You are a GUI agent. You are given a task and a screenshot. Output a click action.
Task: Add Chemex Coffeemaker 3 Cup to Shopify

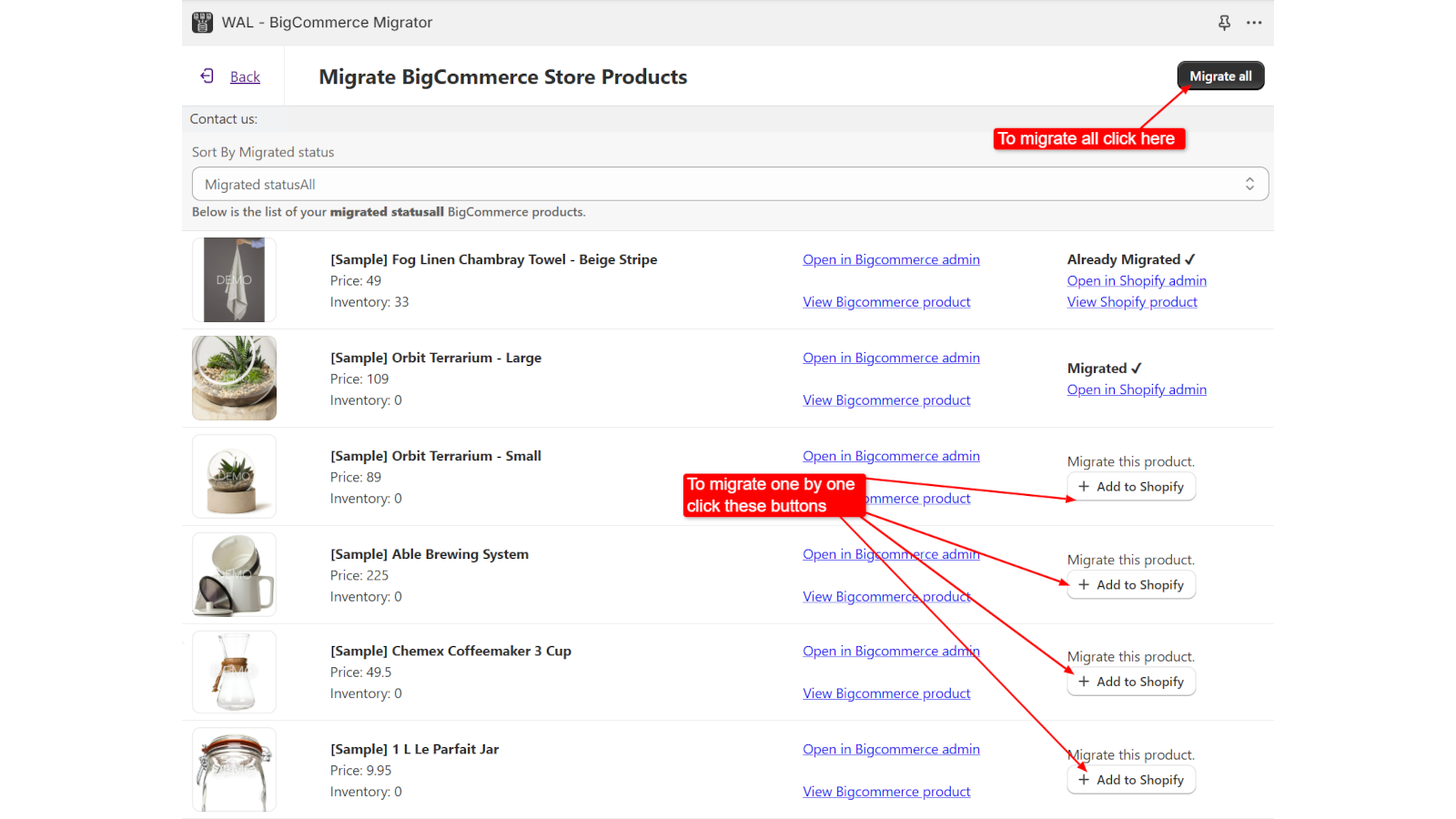point(1131,681)
